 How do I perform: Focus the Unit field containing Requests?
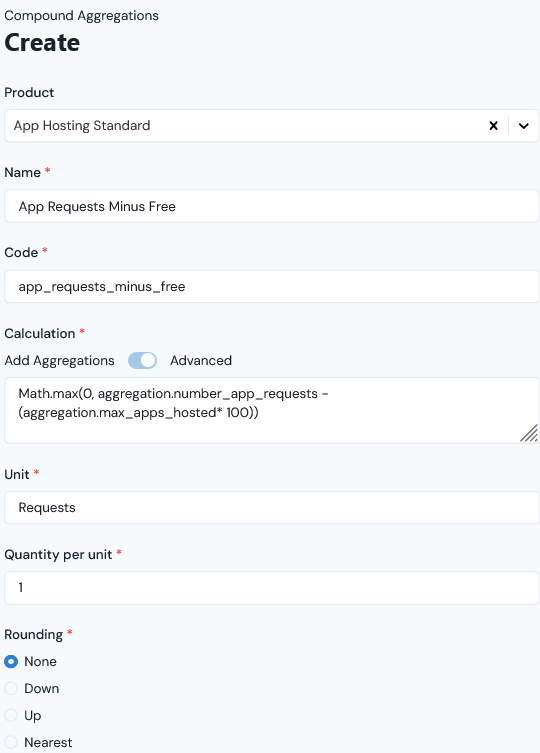point(272,508)
